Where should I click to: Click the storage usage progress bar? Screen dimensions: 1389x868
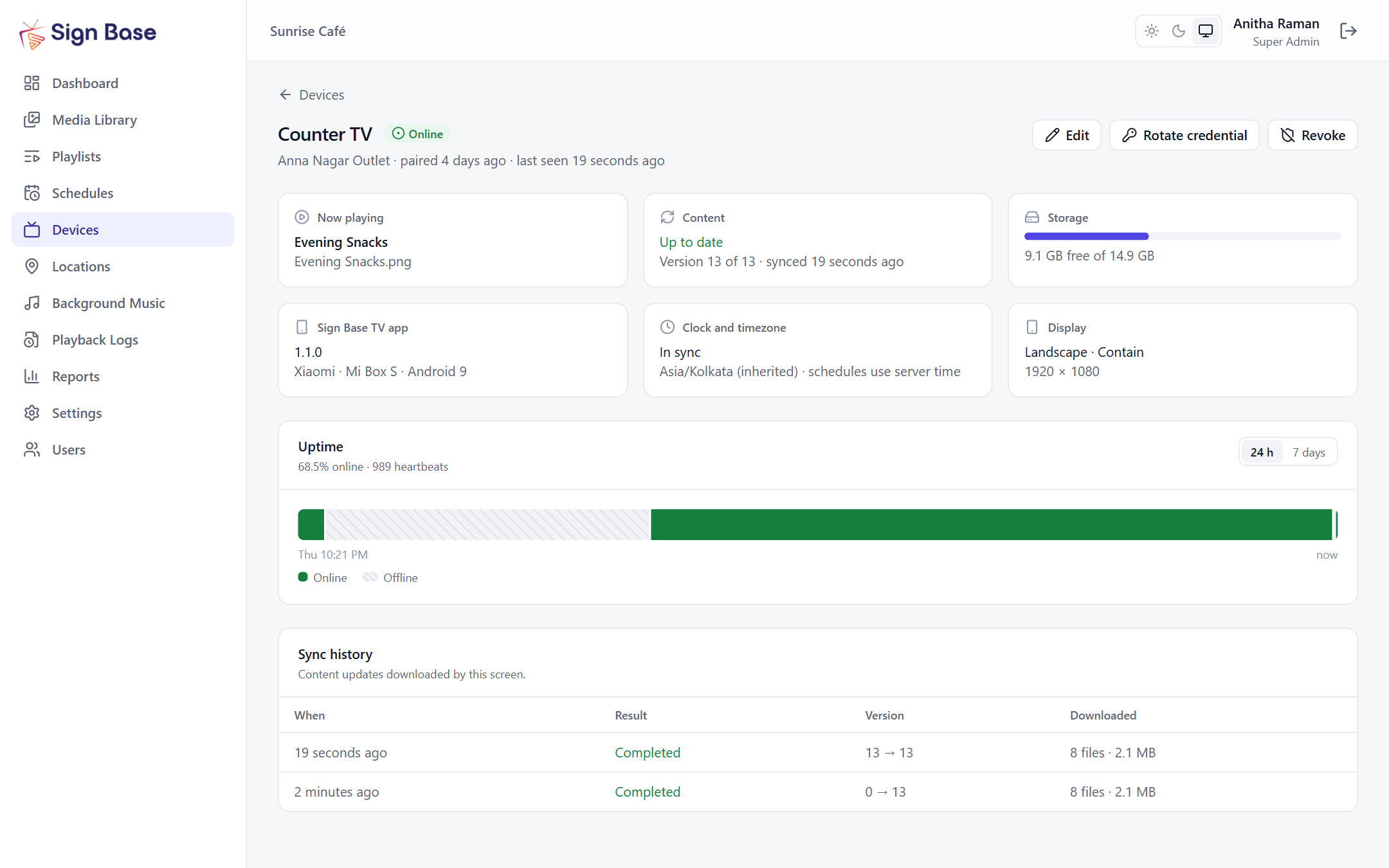click(1183, 237)
